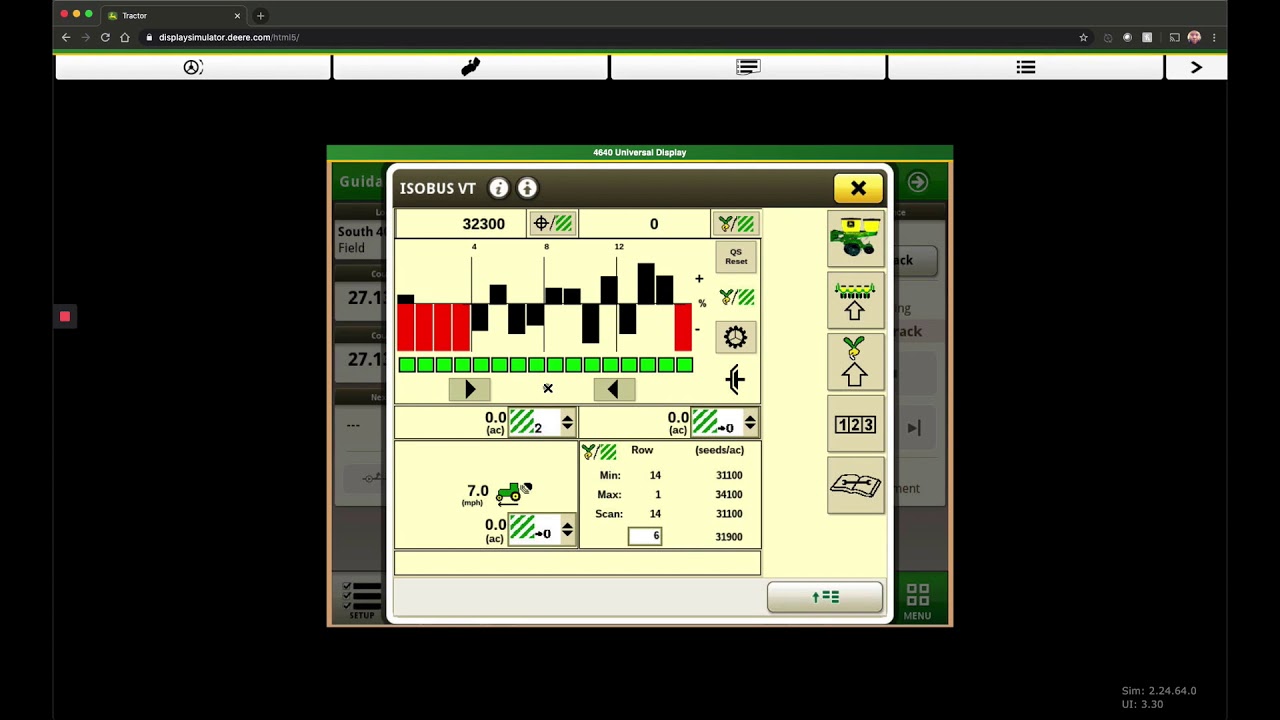Open a new browser tab with the plus
Screen dimensions: 1280x720
(x=260, y=15)
